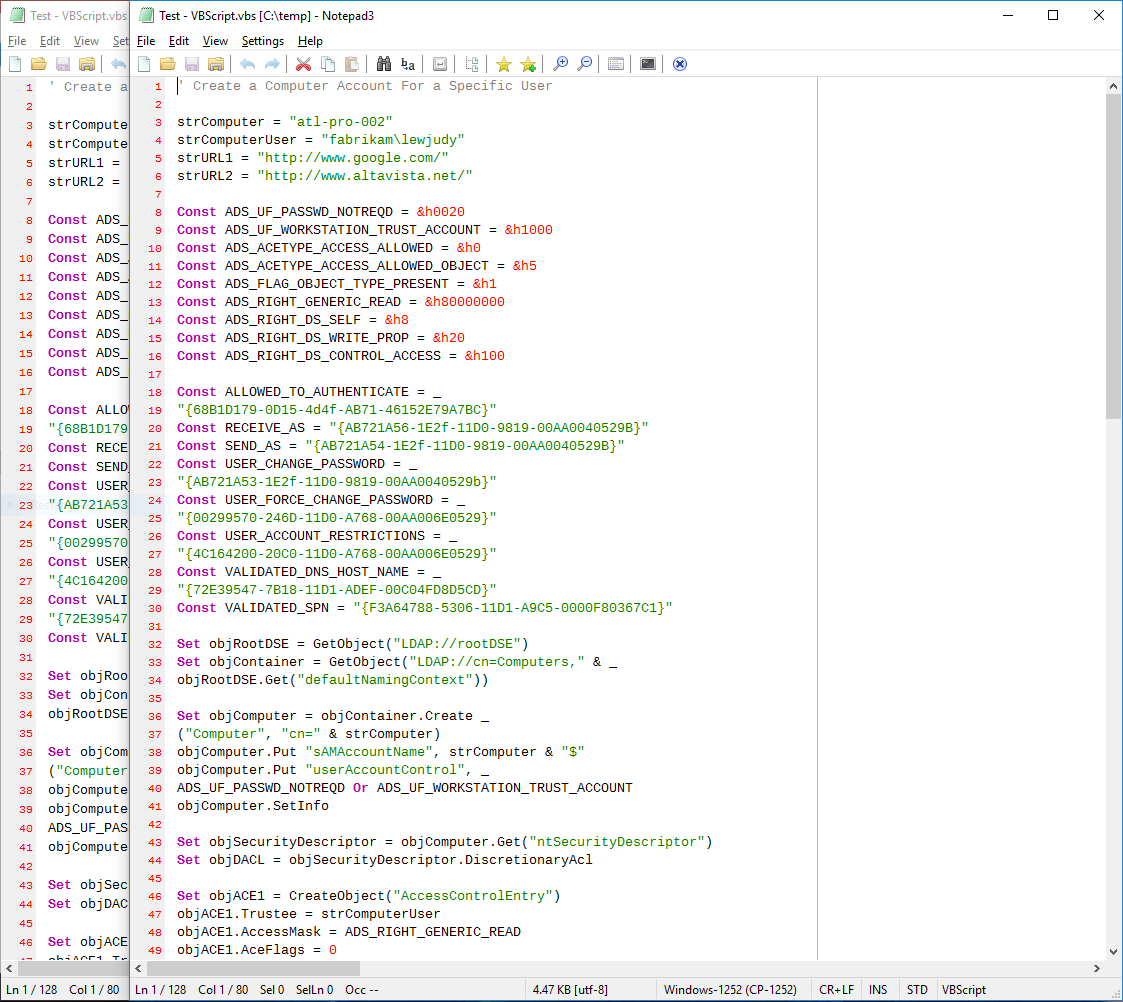Open syntax scheme selection icon

616,64
